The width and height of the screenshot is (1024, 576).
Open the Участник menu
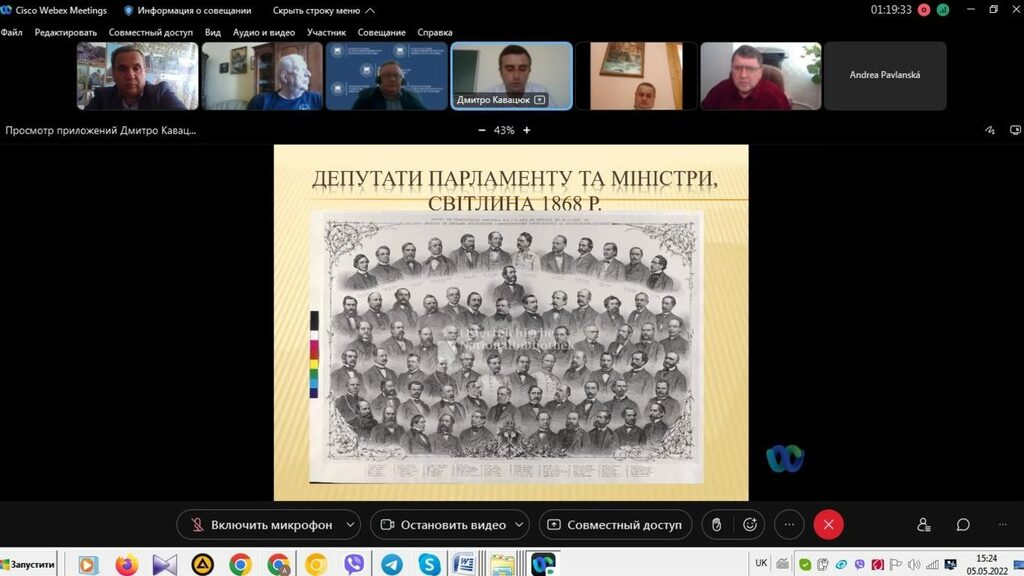click(326, 32)
